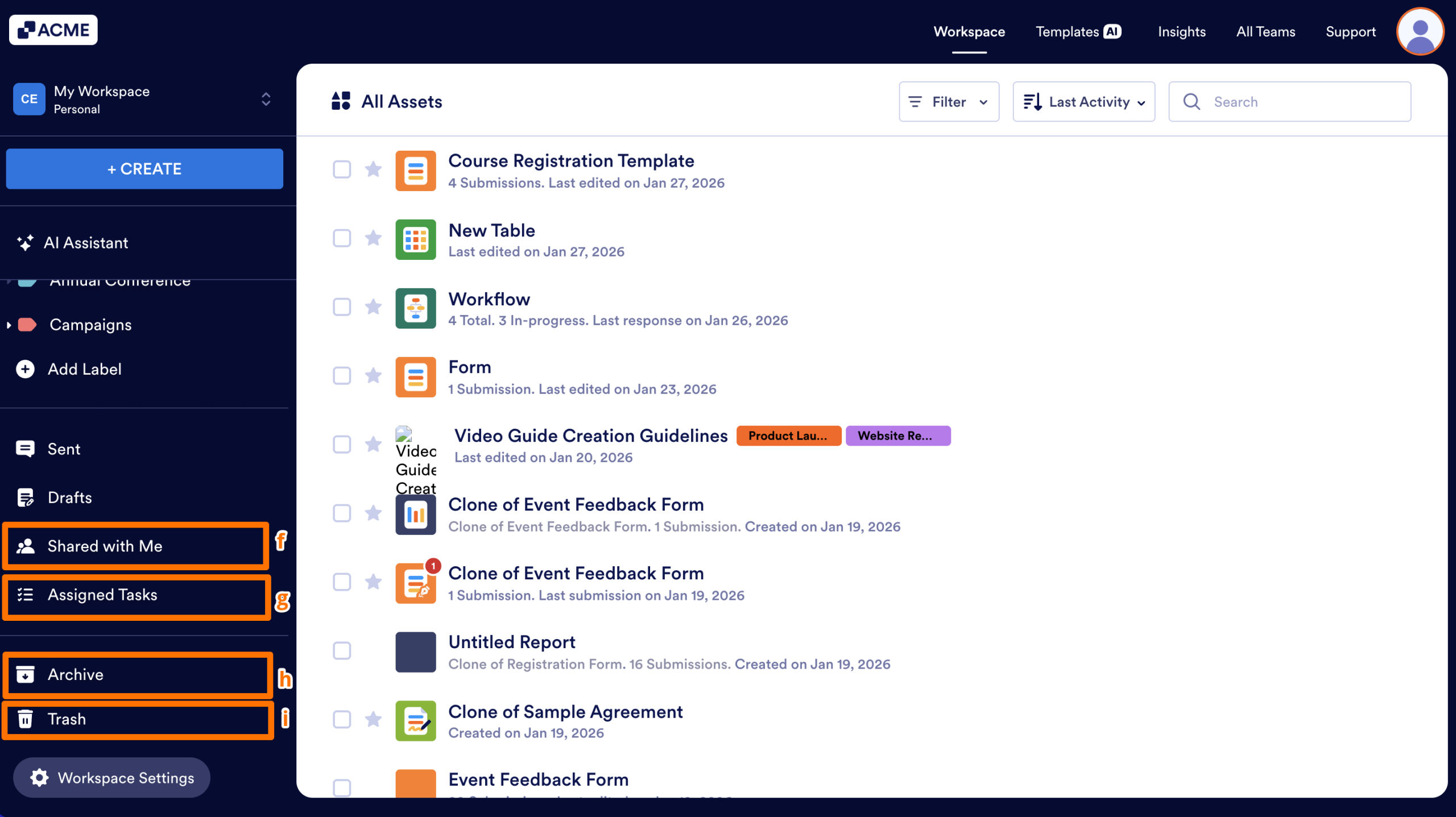Check the Video Guide Creation Guidelines checkbox
Screen dimensions: 1456x817
click(342, 444)
